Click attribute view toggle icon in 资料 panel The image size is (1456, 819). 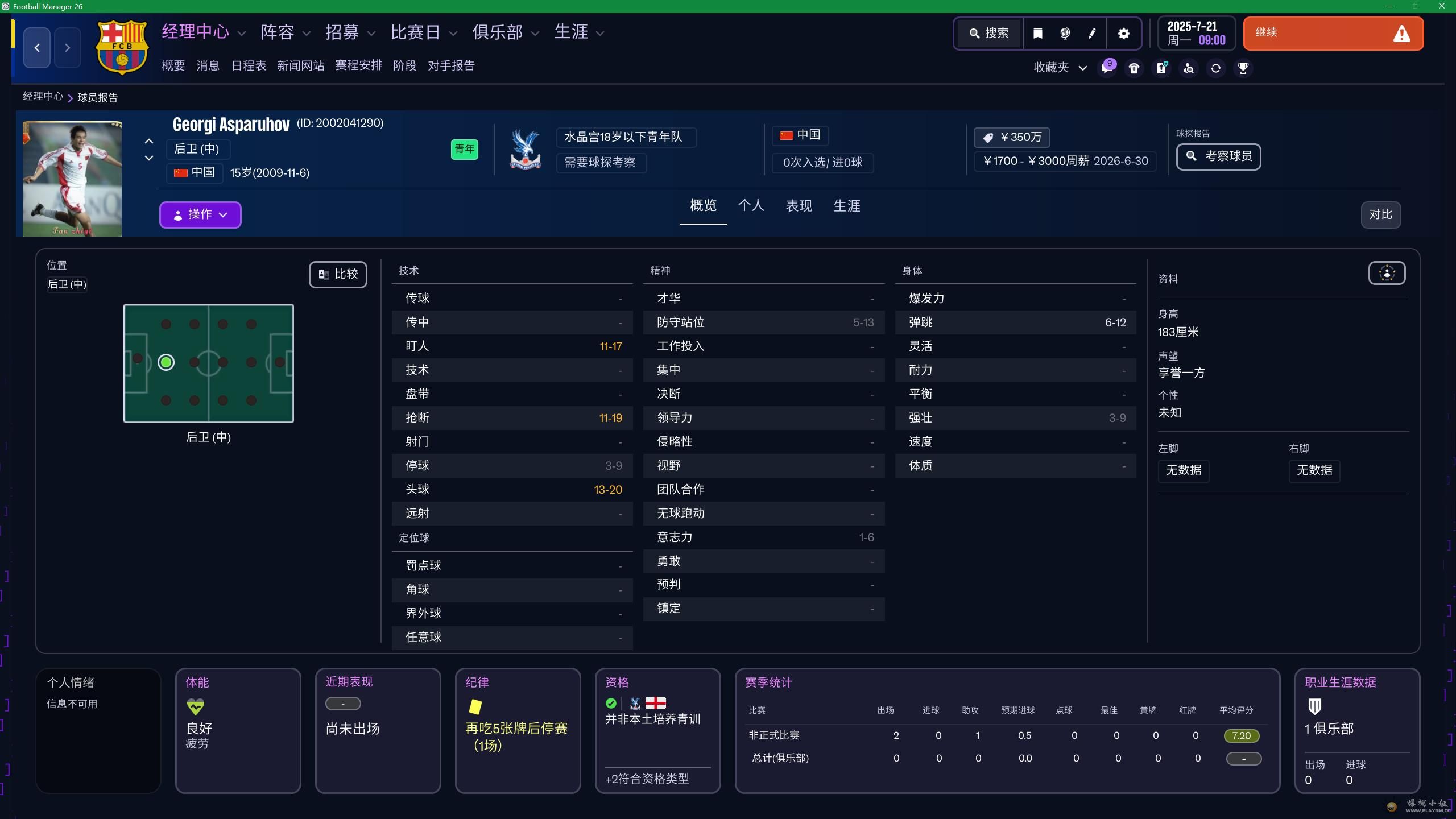(1387, 274)
